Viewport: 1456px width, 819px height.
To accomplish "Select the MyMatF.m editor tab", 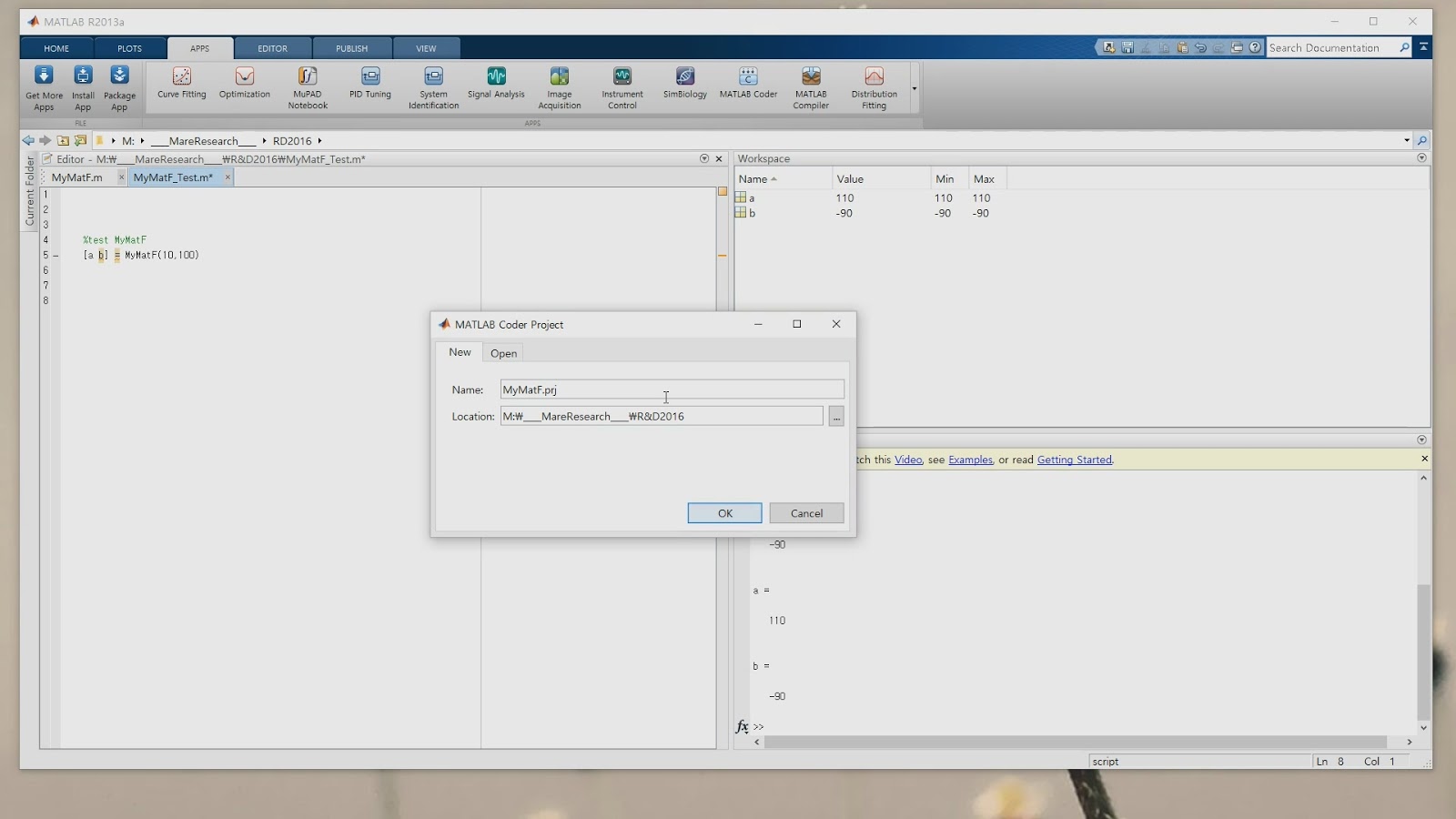I will click(77, 177).
